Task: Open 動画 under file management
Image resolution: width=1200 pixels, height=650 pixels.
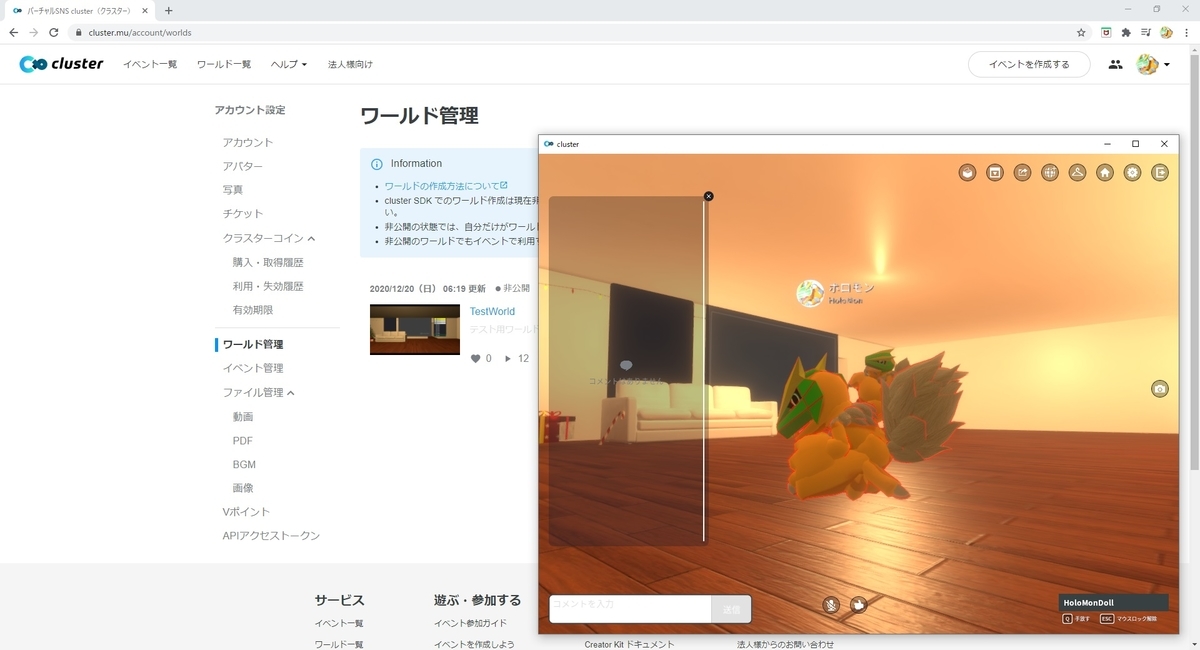Action: (x=243, y=416)
